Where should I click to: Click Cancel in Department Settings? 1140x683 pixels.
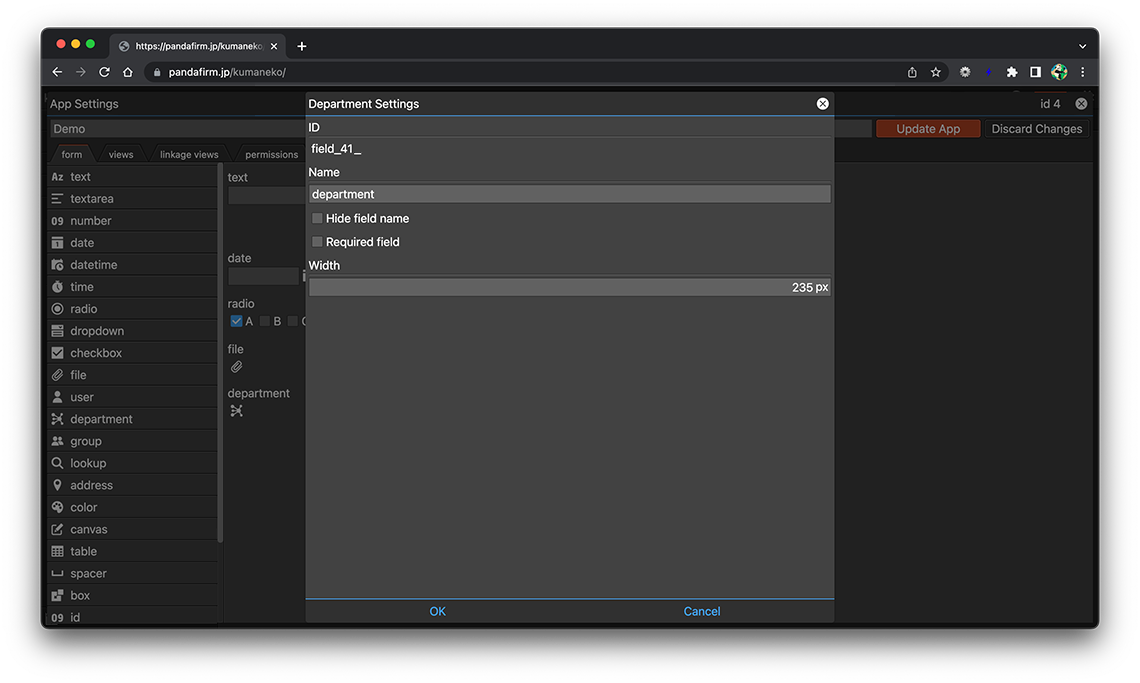(x=701, y=611)
